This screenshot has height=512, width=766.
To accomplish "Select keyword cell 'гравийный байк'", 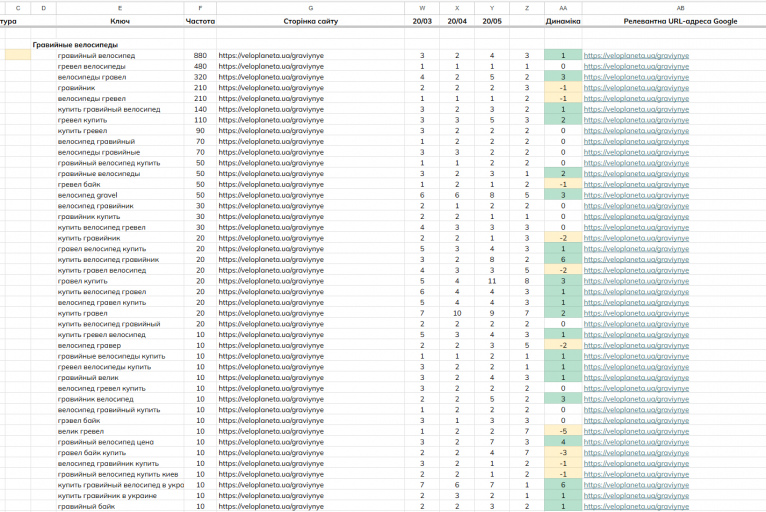I will 120,507.
